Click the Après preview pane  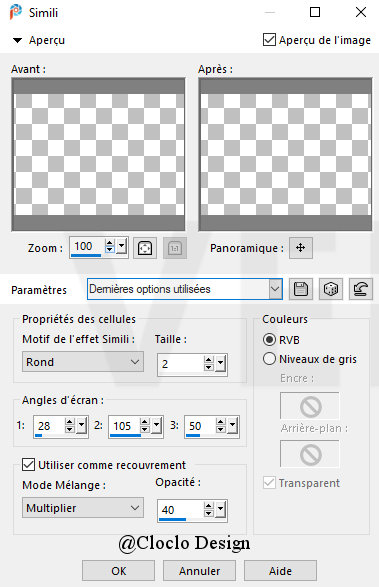pyautogui.click(x=285, y=154)
